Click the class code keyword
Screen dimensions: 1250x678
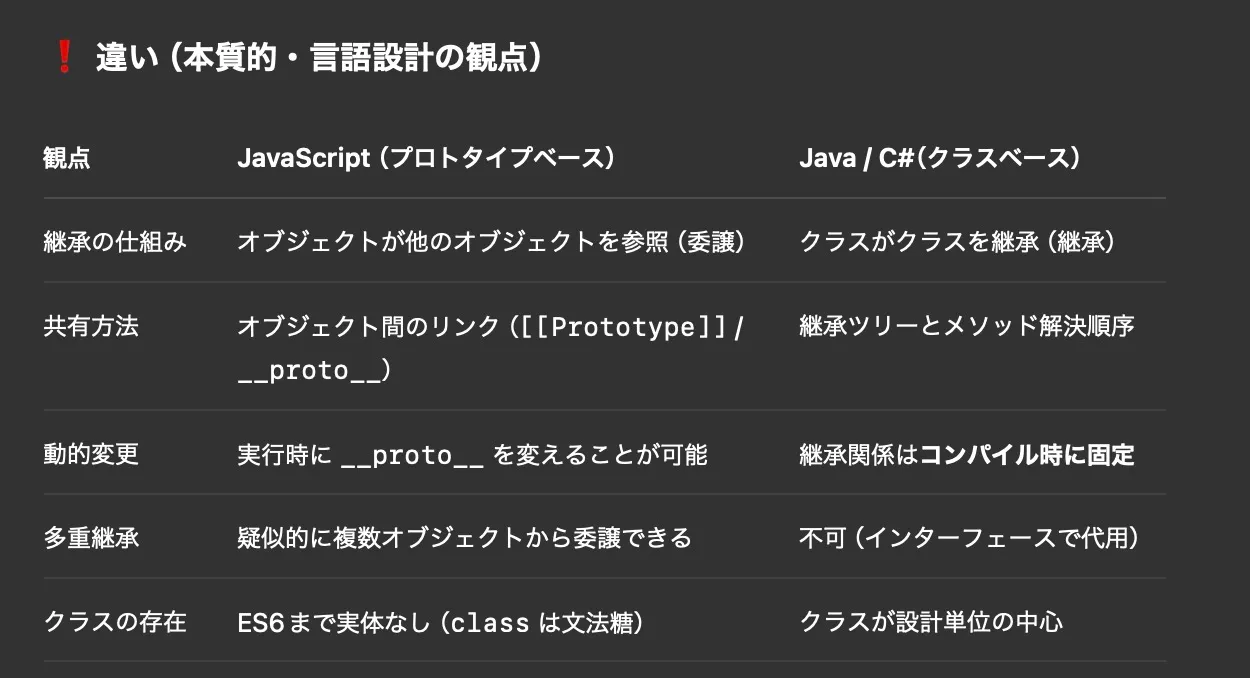click(490, 623)
